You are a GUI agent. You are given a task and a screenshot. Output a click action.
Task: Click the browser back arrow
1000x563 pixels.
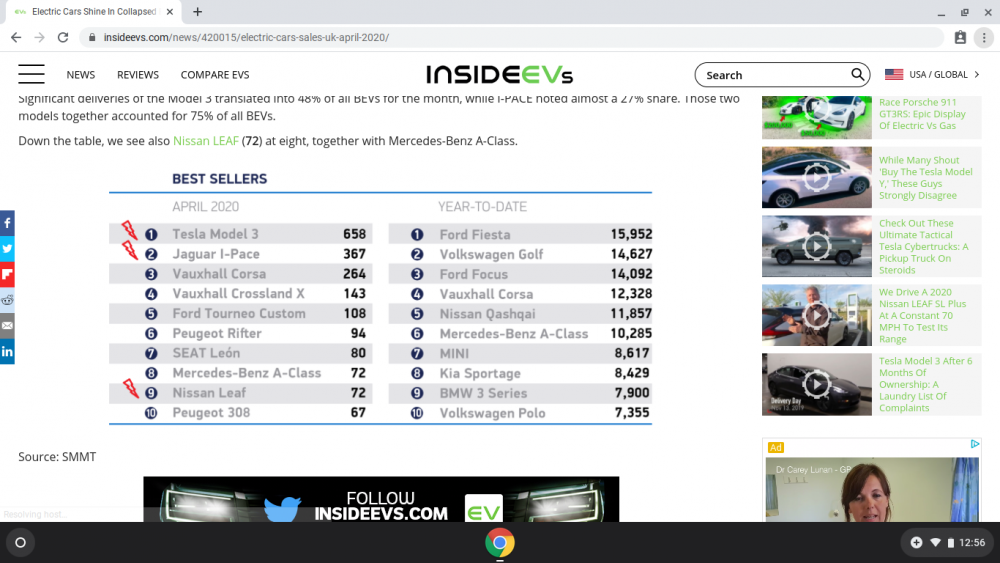16,38
